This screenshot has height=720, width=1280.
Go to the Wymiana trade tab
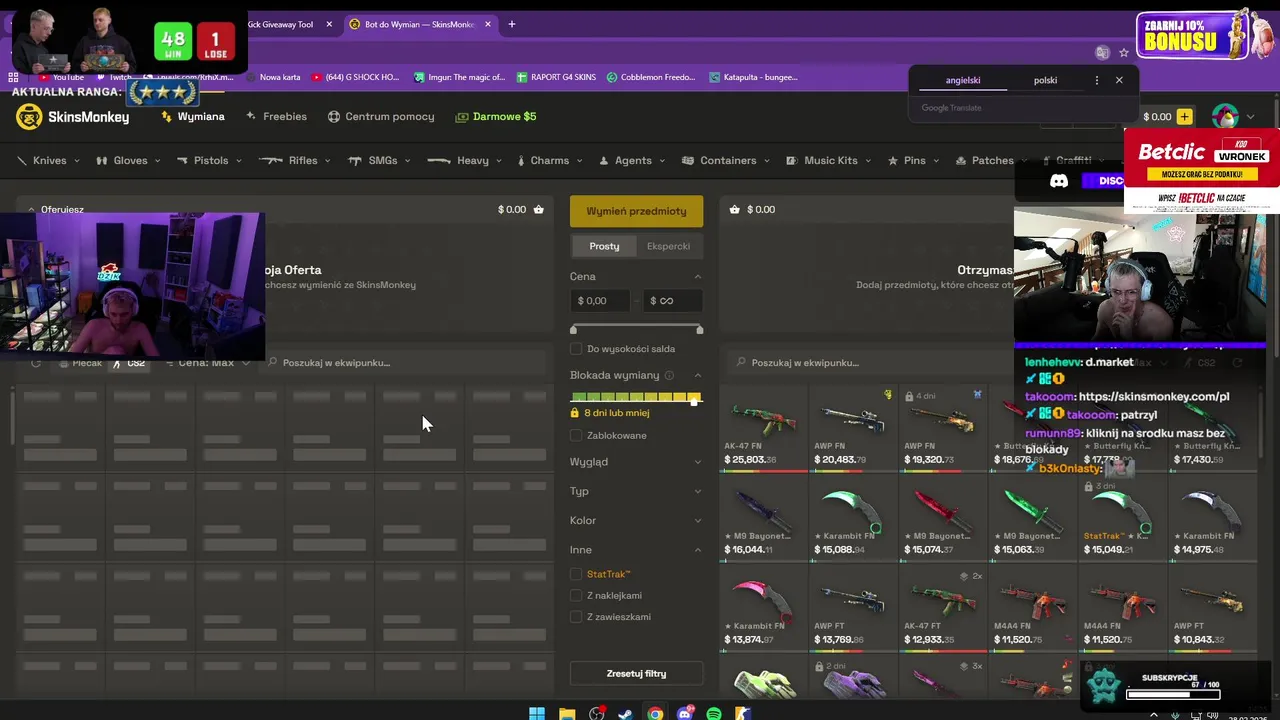pos(193,117)
